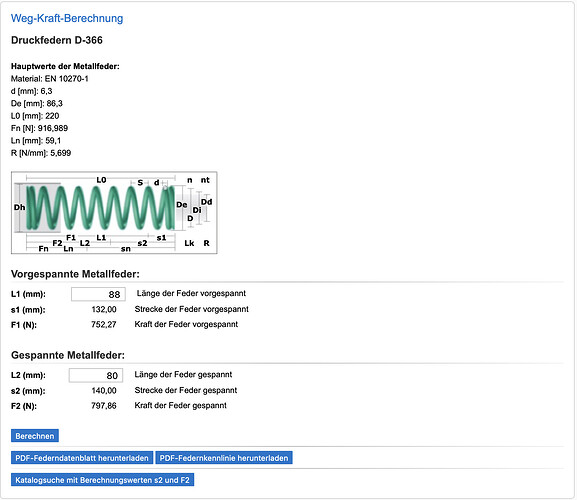577x500 pixels.
Task: Open Katalogsuche mit Berechnungswerten s2 und F2
Action: click(102, 480)
